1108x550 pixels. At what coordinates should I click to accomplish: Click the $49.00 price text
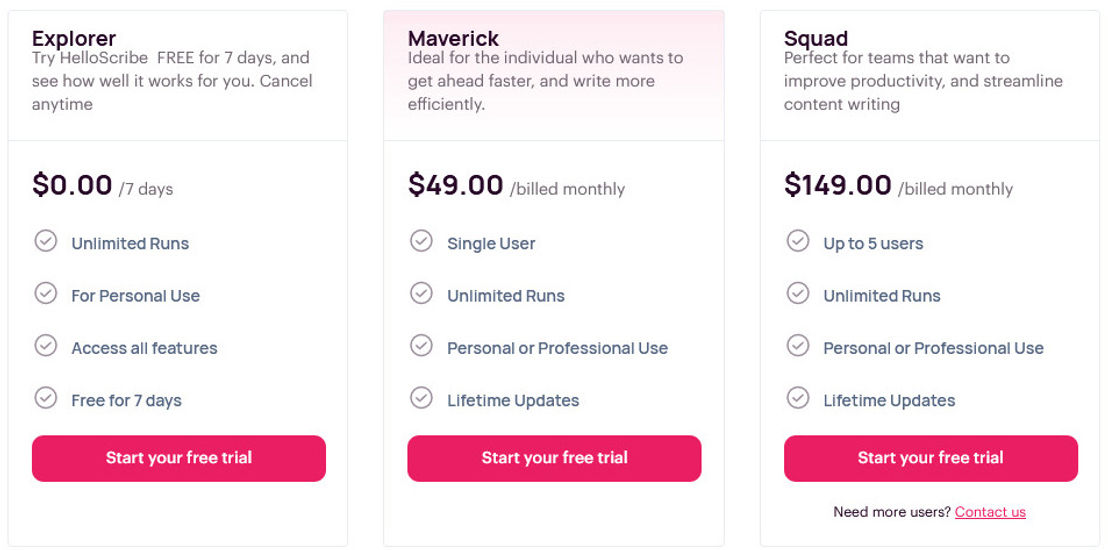pos(456,185)
